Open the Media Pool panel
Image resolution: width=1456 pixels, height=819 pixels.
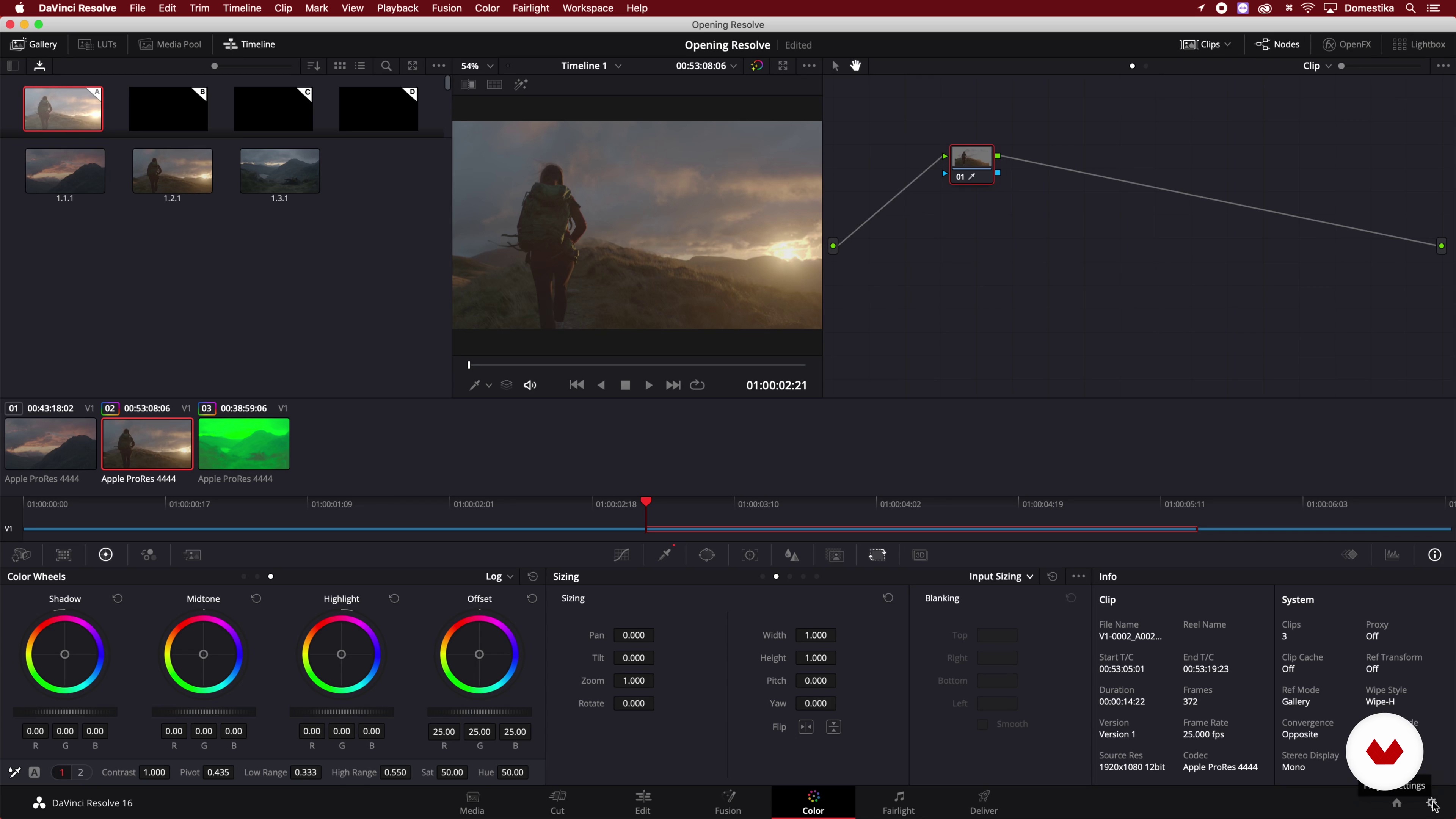170,45
